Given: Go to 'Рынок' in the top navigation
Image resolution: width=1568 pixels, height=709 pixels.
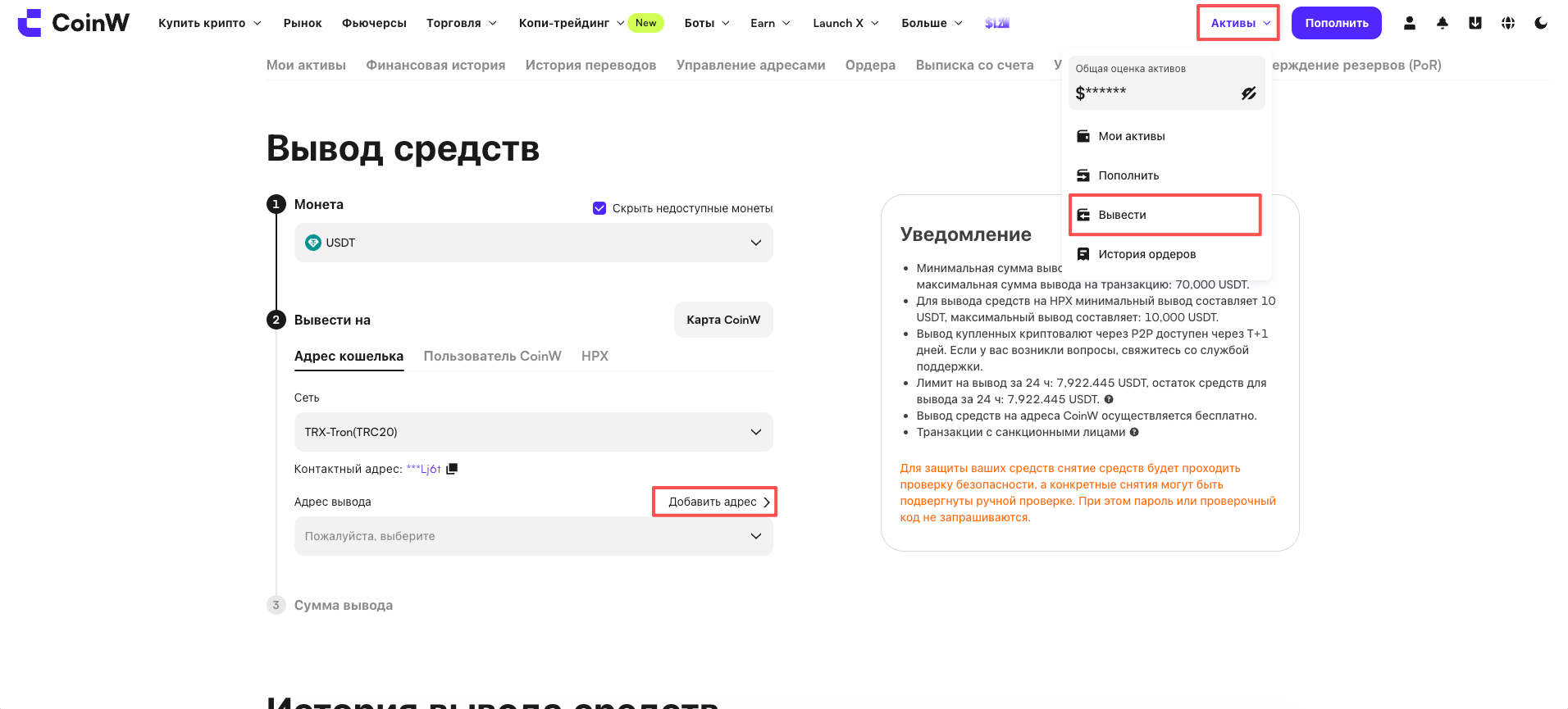Looking at the screenshot, I should click(303, 23).
